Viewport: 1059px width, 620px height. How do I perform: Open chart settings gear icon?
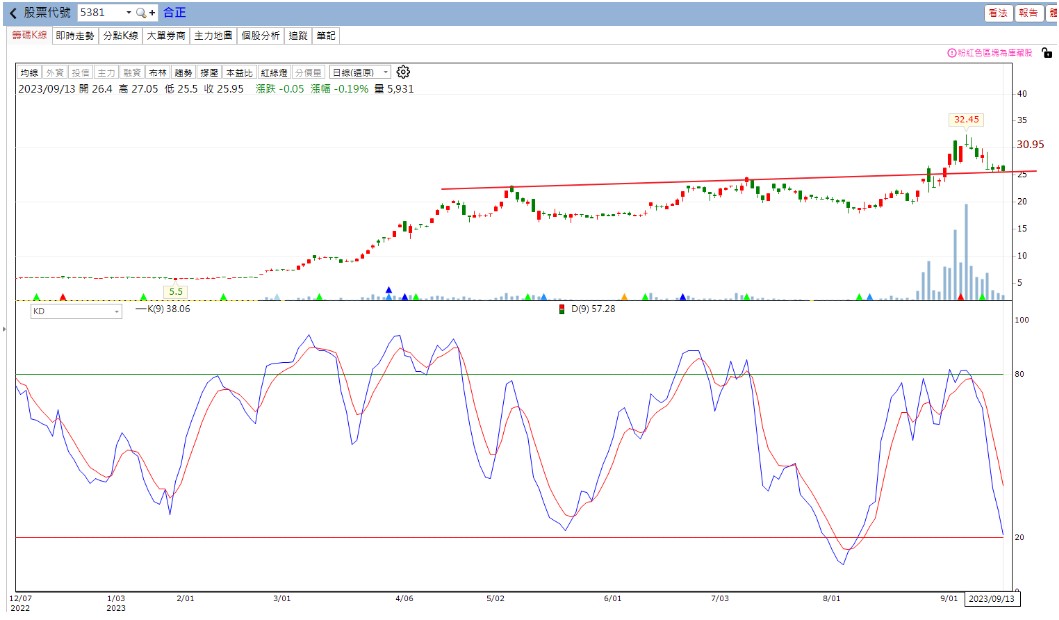pyautogui.click(x=403, y=72)
